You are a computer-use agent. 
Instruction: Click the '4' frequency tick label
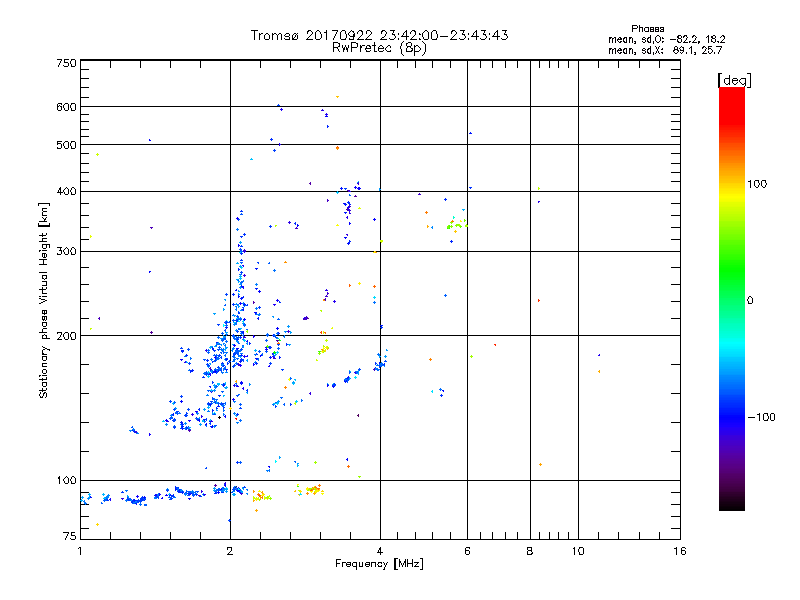point(380,551)
